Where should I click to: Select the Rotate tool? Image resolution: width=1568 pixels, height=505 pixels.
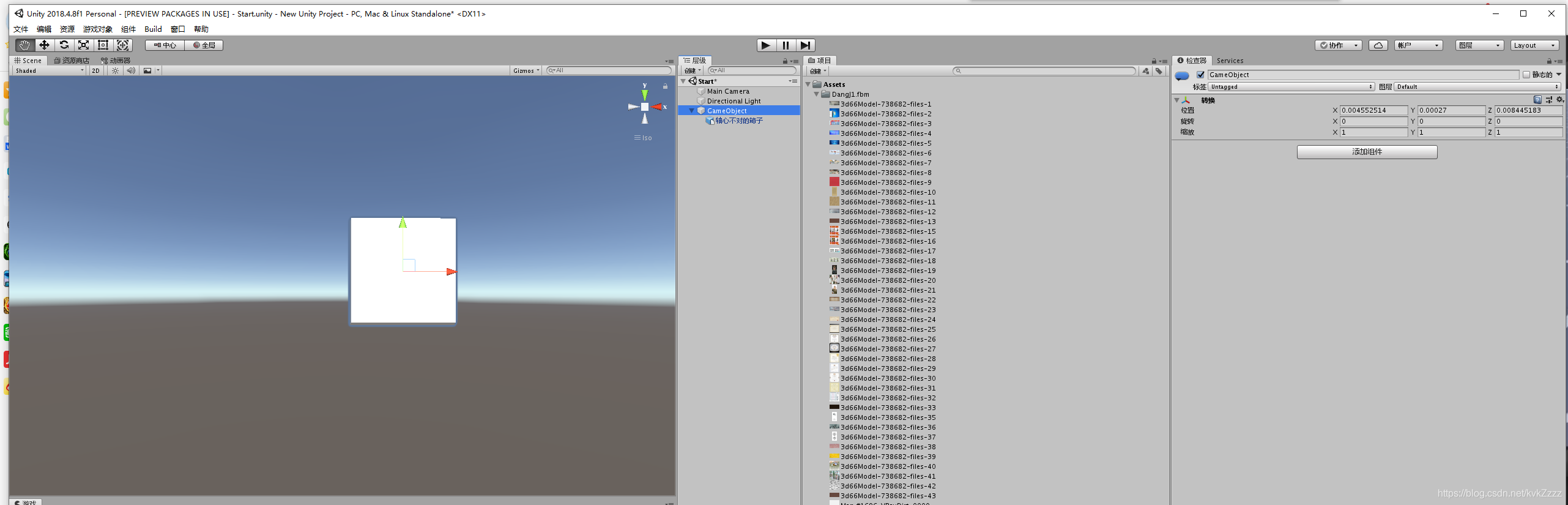point(64,45)
